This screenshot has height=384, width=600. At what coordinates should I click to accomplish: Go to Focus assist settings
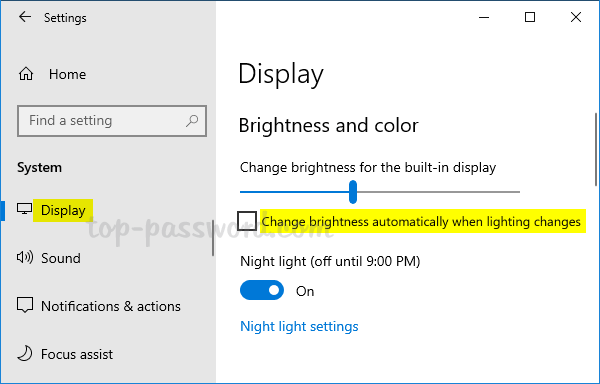pyautogui.click(x=77, y=354)
